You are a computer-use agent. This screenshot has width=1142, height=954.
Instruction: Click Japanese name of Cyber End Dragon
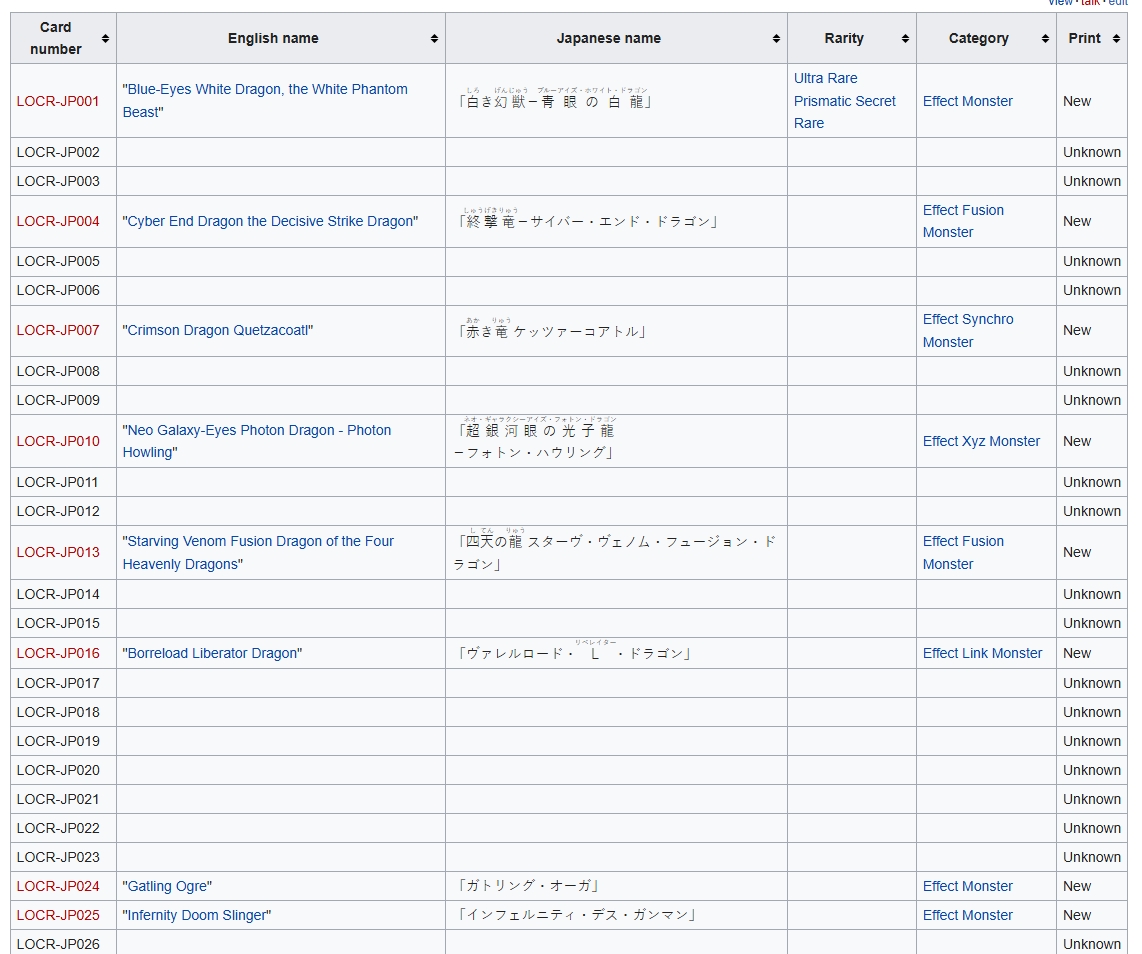point(588,219)
